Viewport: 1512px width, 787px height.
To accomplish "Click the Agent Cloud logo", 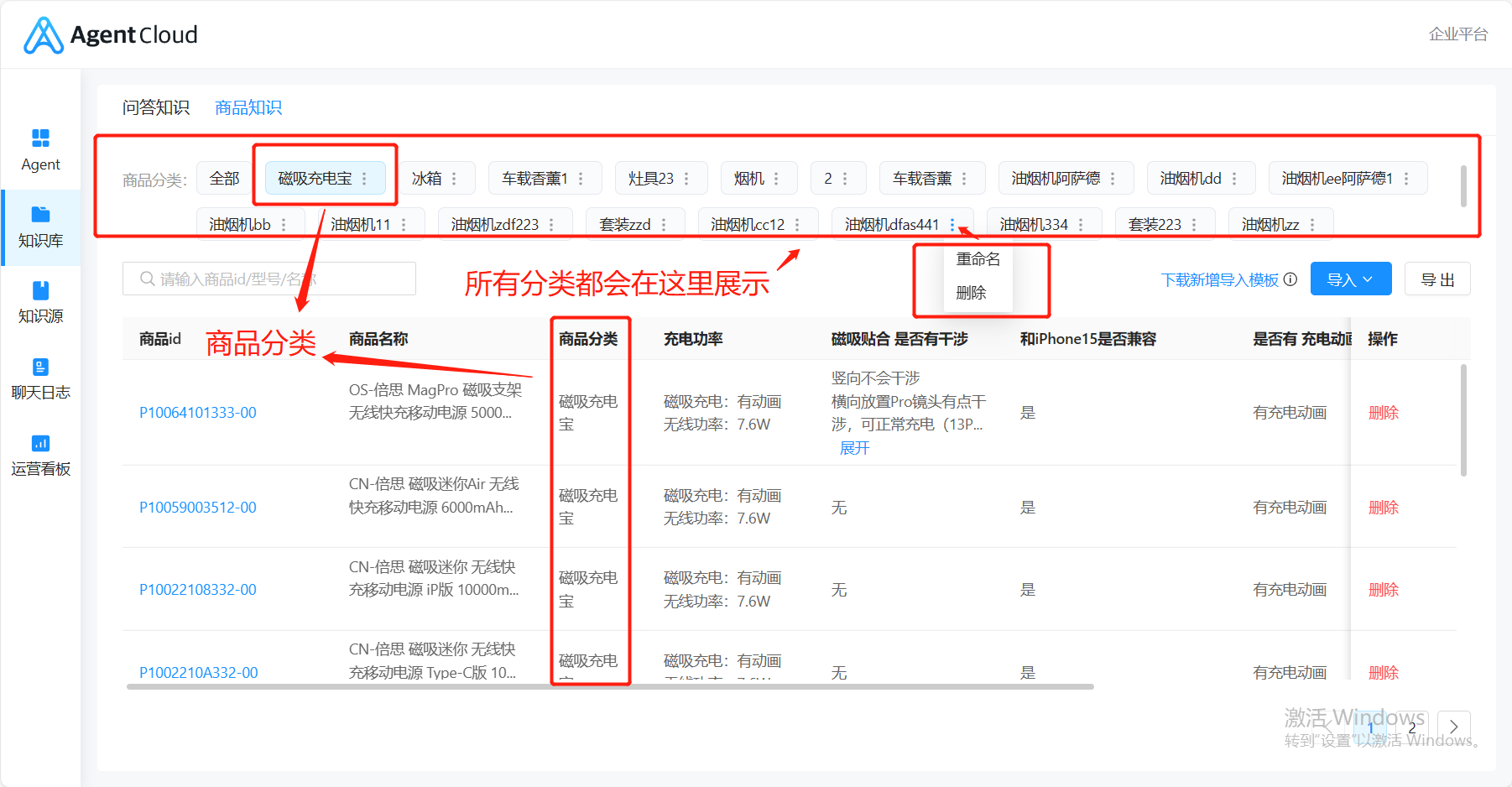I will click(x=111, y=35).
